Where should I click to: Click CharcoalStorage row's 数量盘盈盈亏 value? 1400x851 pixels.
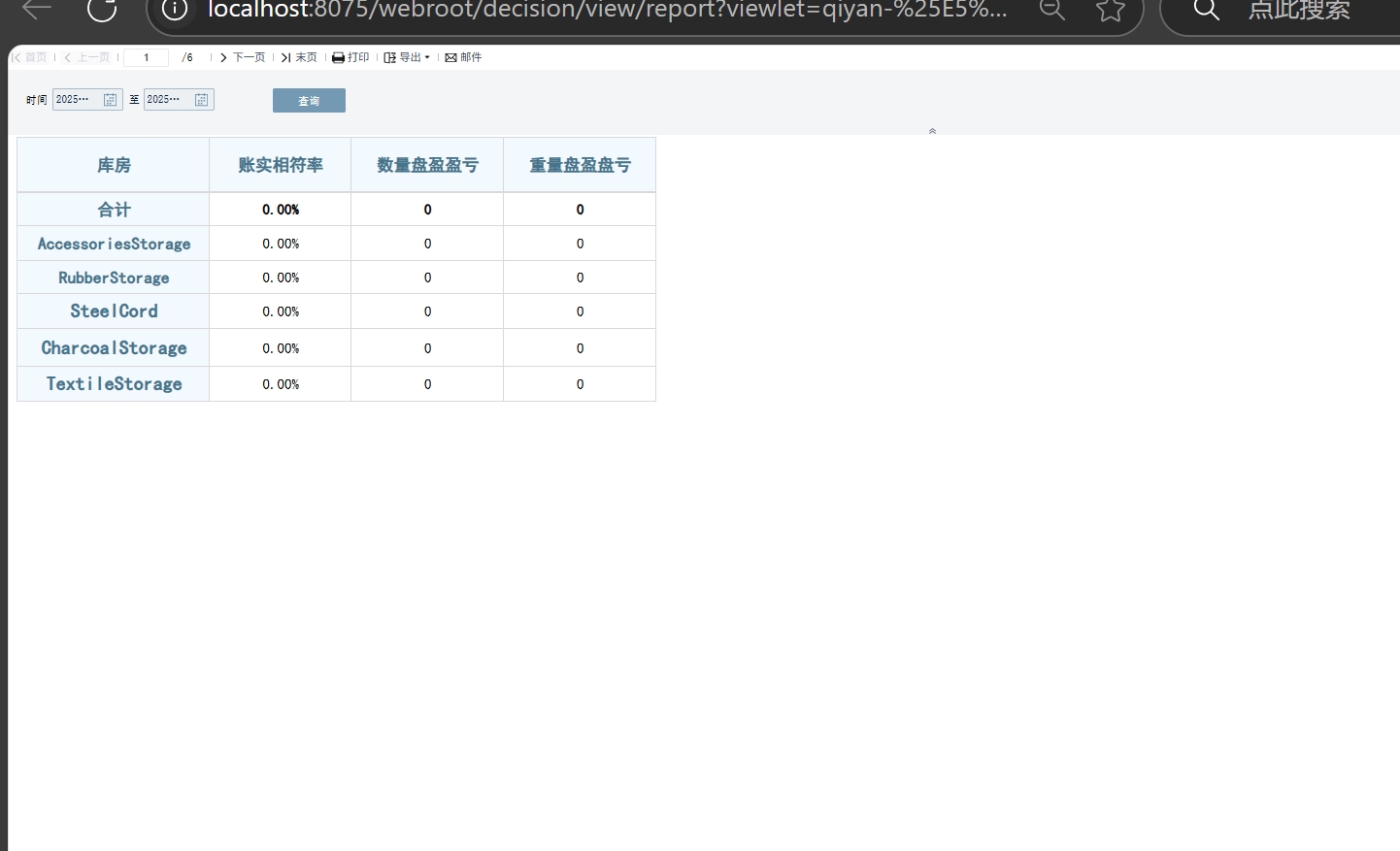pos(427,348)
